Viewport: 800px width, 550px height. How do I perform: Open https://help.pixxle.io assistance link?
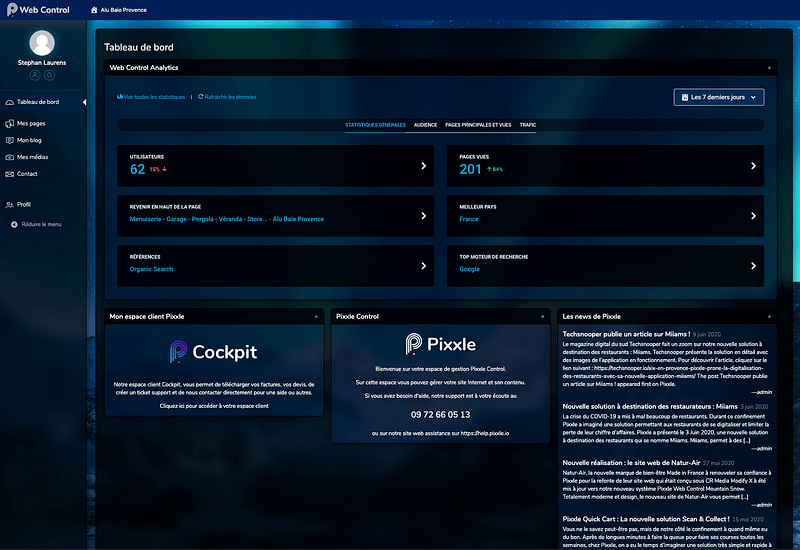tap(485, 434)
